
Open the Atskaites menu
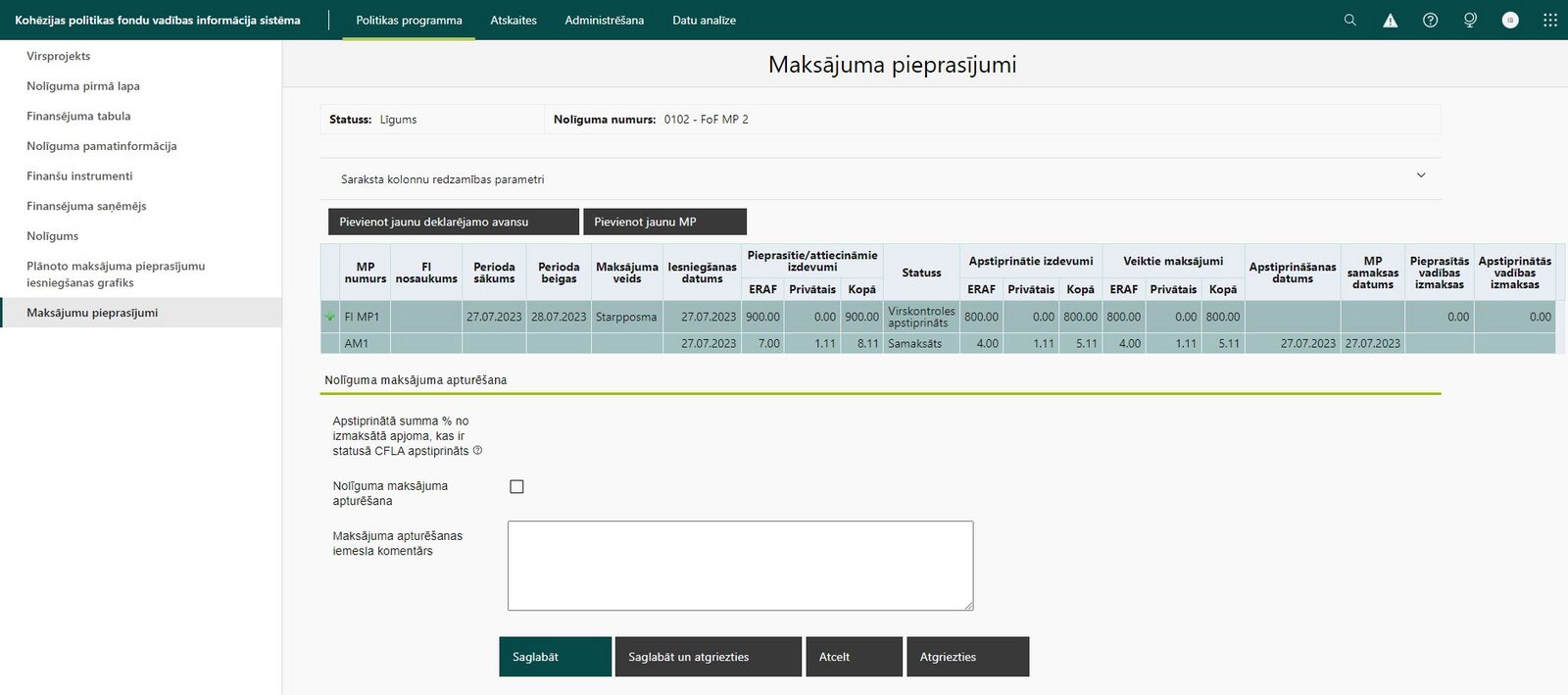[x=514, y=20]
